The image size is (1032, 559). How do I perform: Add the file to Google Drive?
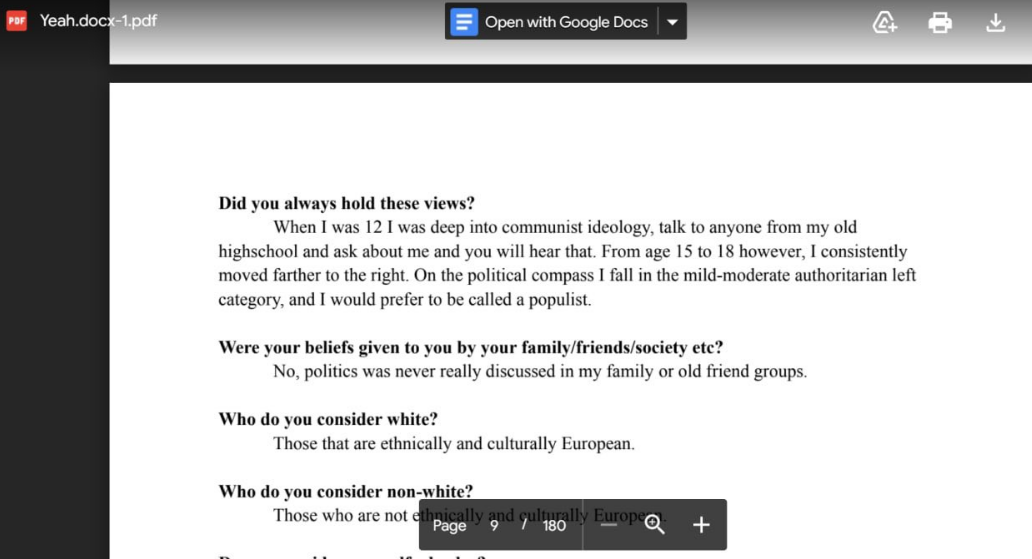885,22
